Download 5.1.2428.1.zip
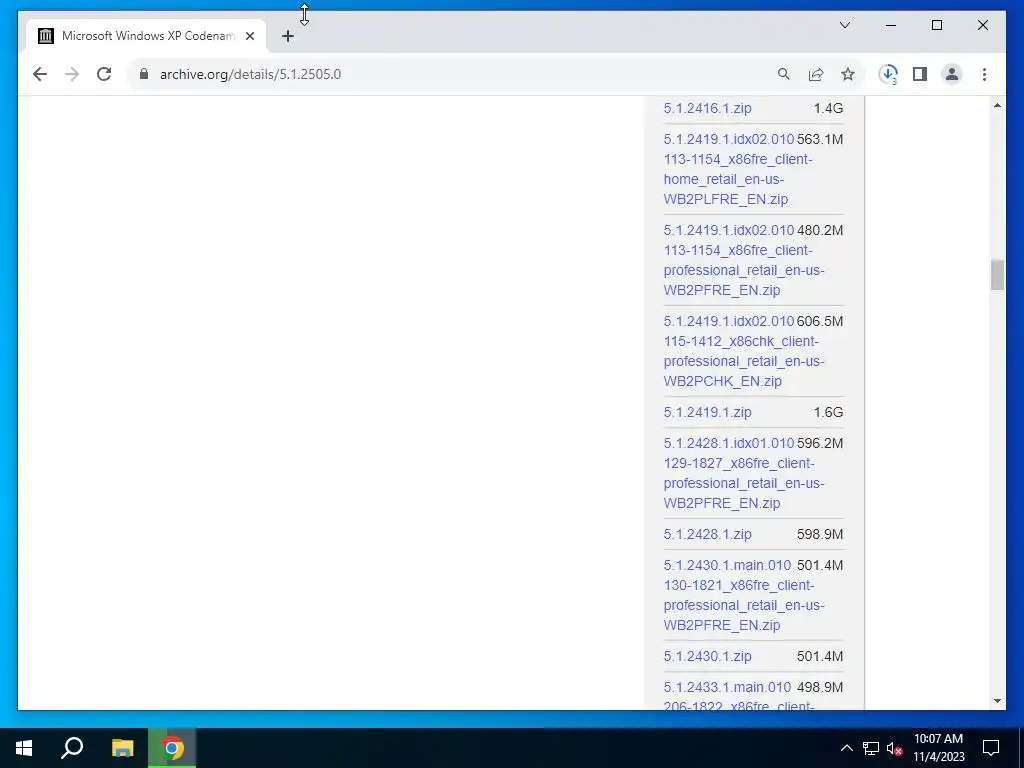 pyautogui.click(x=707, y=534)
